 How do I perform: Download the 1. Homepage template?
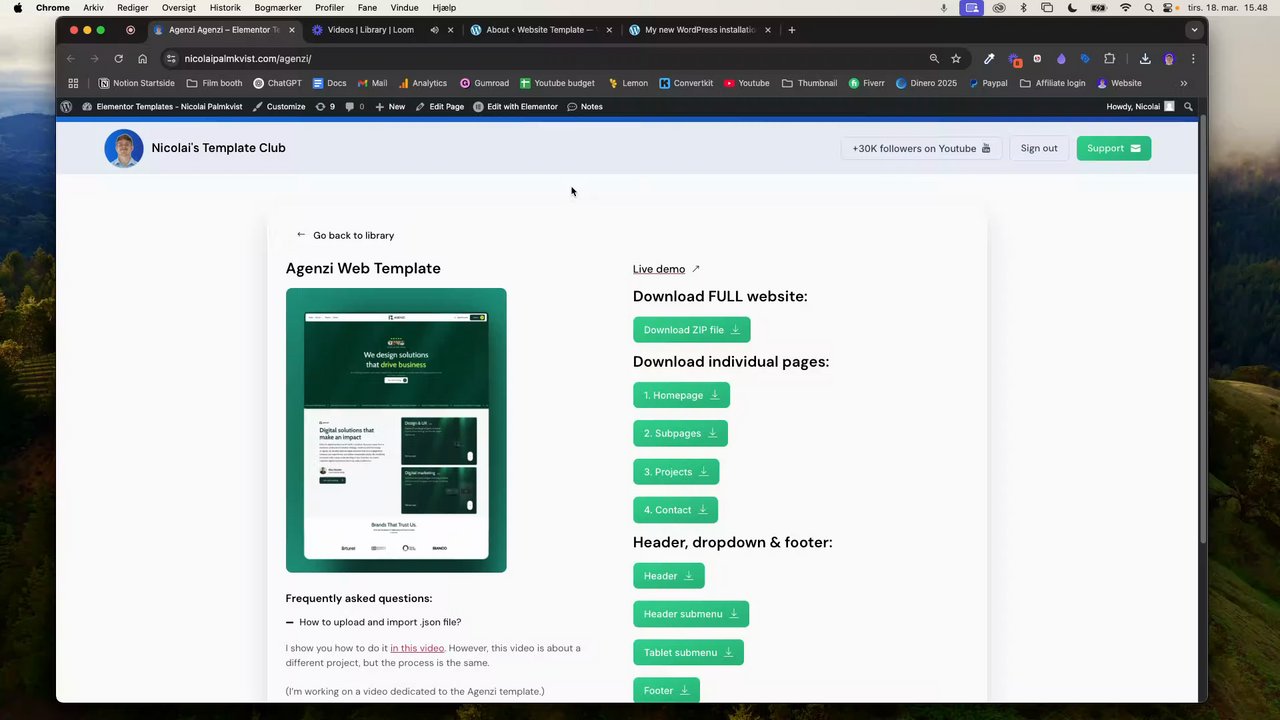(x=681, y=395)
